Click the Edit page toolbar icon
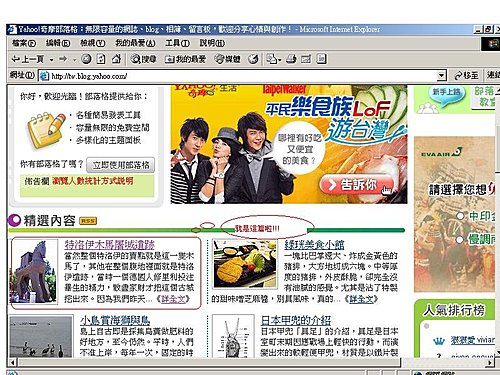 [306, 59]
